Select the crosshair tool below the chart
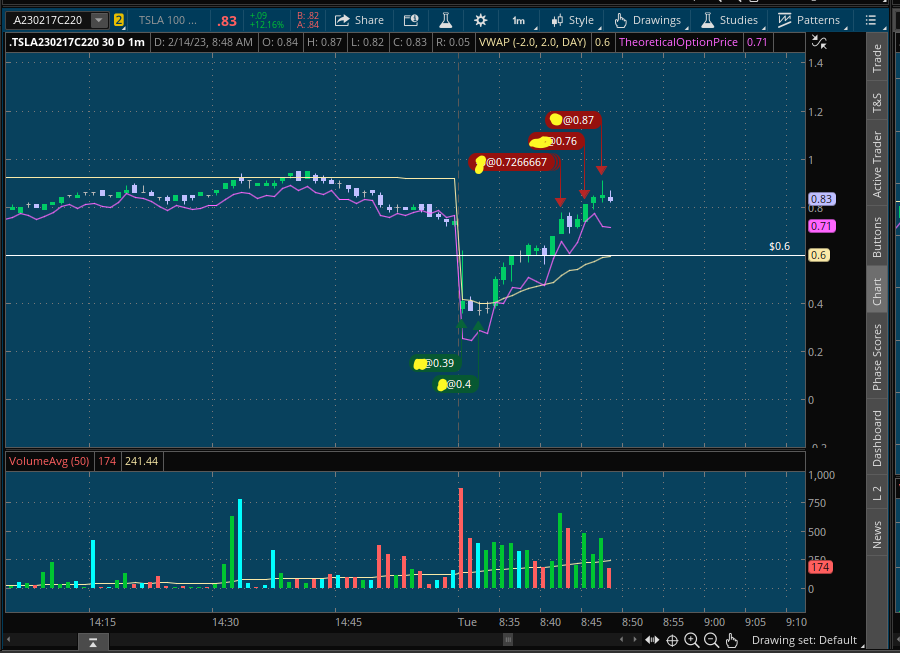The width and height of the screenshot is (900, 653). coord(672,640)
